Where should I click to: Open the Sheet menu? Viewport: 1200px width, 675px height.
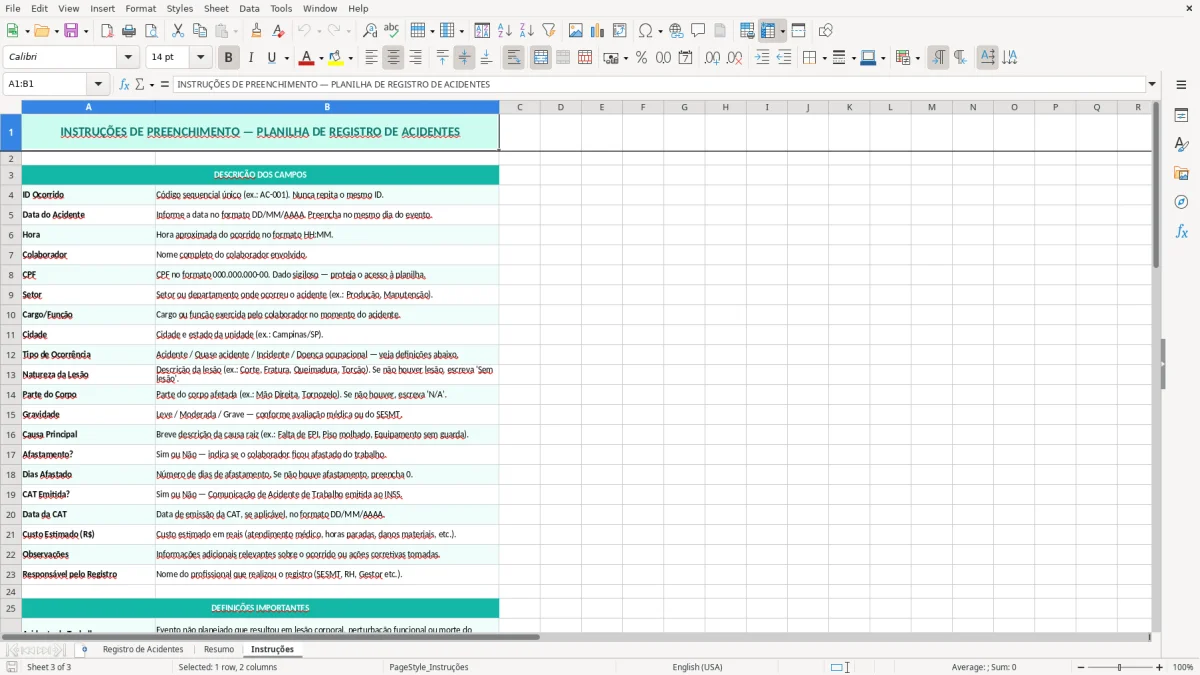pos(217,8)
